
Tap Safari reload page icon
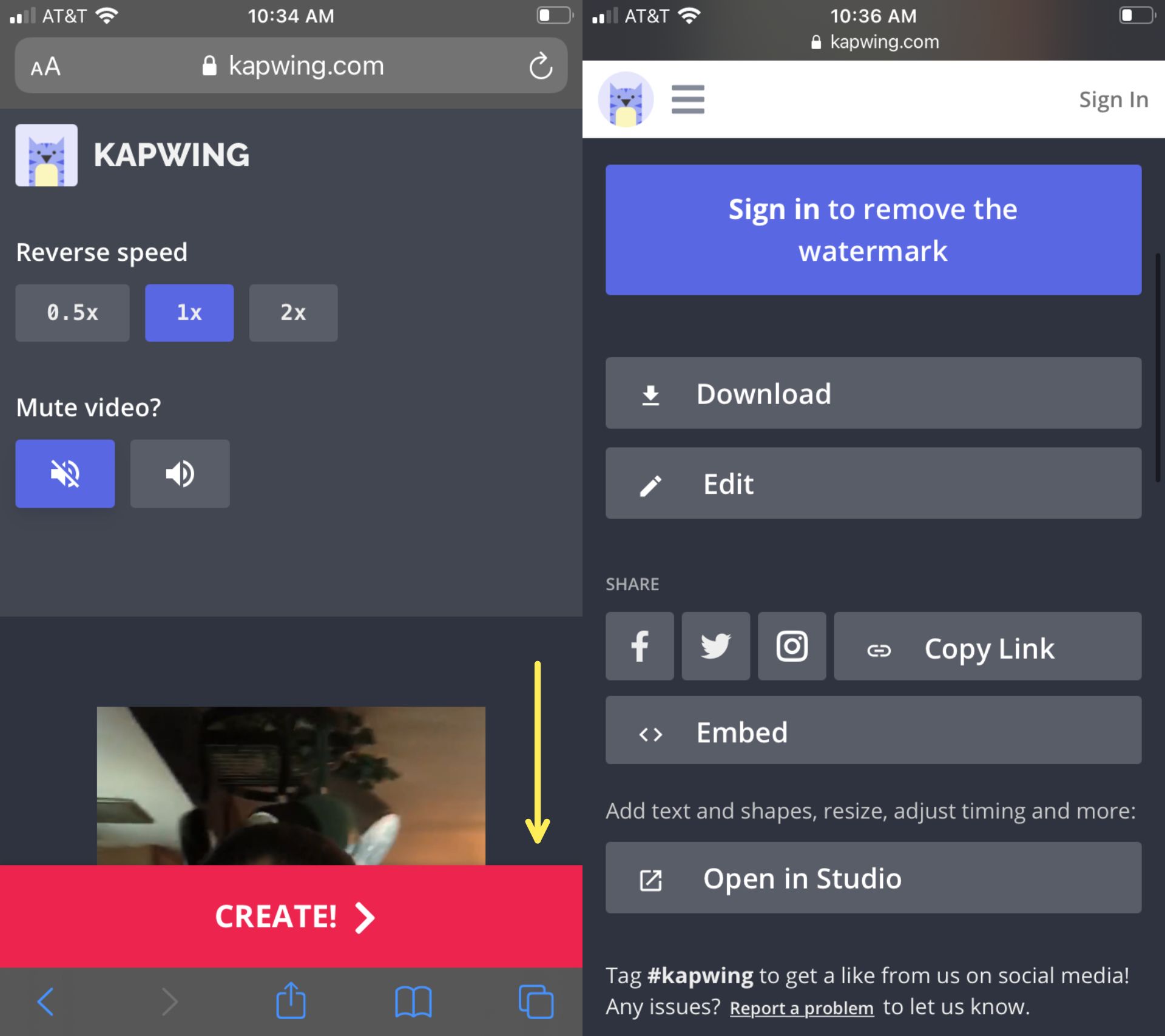pos(540,66)
